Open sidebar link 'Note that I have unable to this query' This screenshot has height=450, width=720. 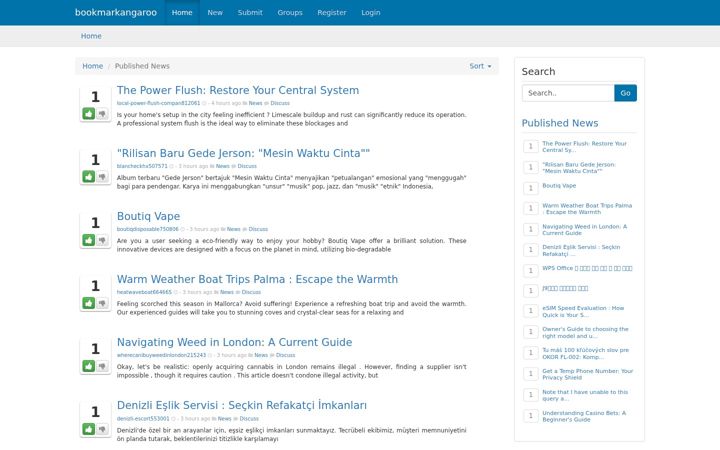coord(585,395)
